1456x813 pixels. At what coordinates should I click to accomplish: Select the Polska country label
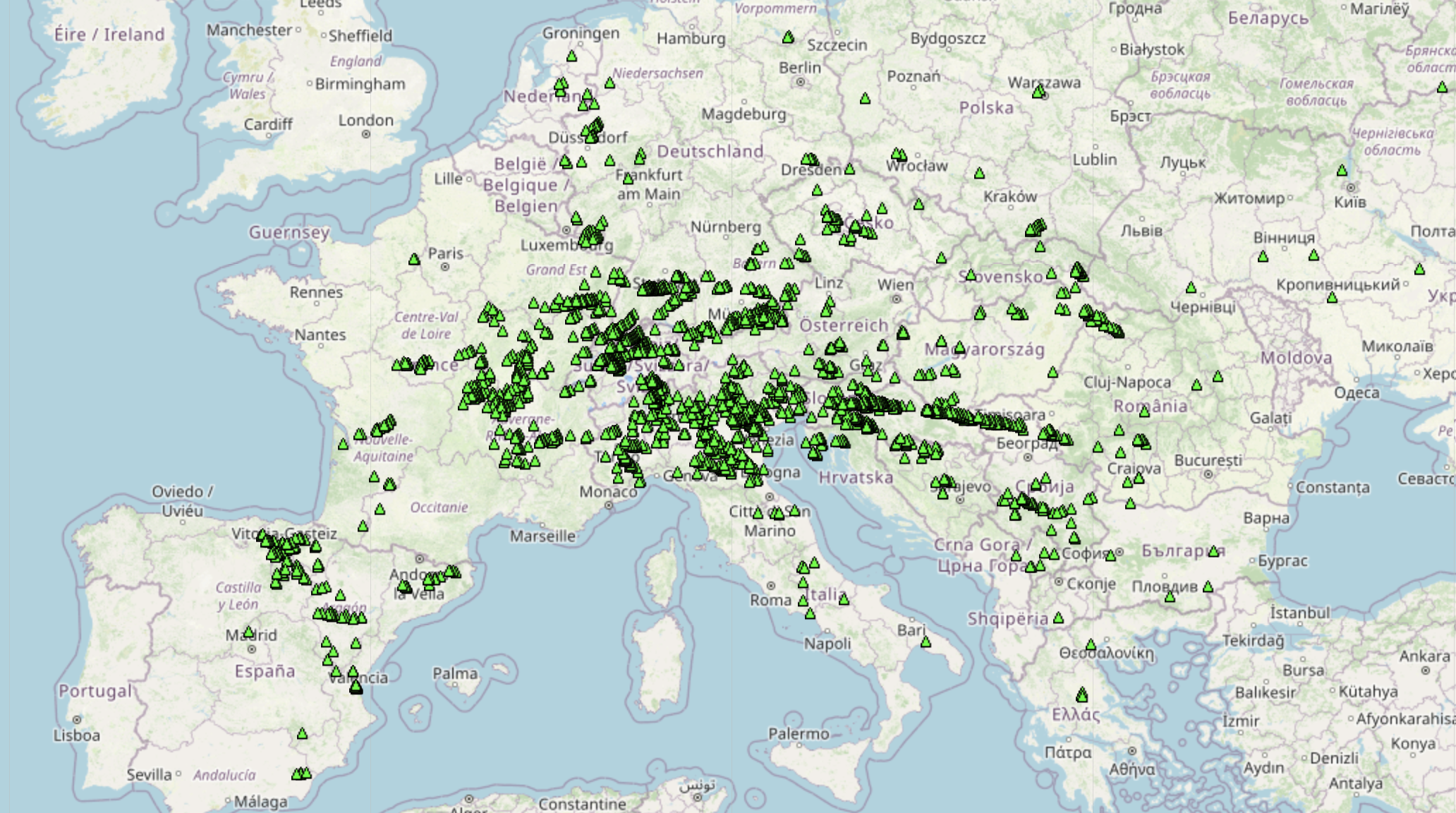(986, 107)
